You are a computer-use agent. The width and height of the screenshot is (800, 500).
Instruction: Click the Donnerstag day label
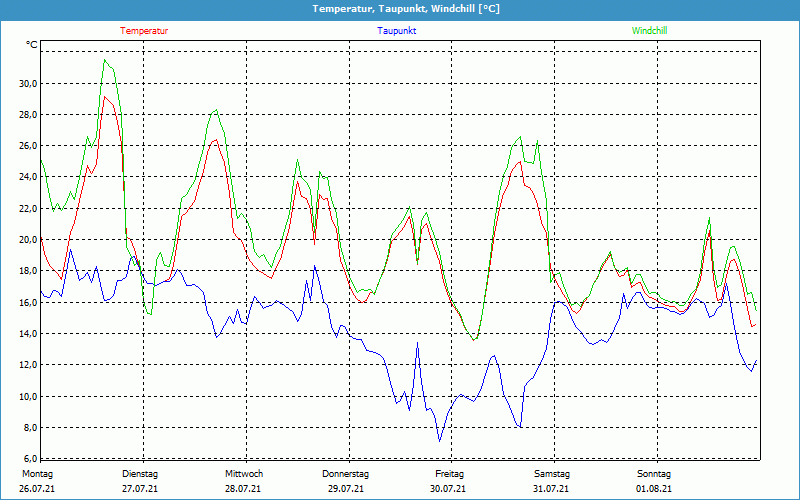(x=345, y=474)
